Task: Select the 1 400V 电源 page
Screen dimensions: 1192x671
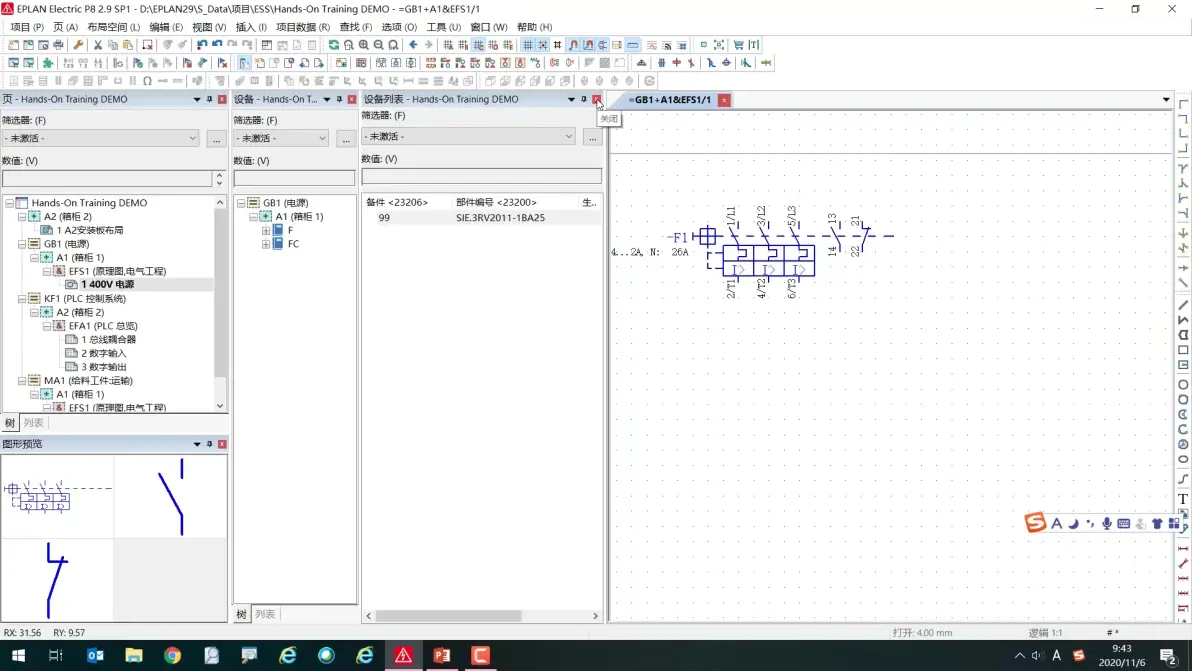Action: [107, 284]
